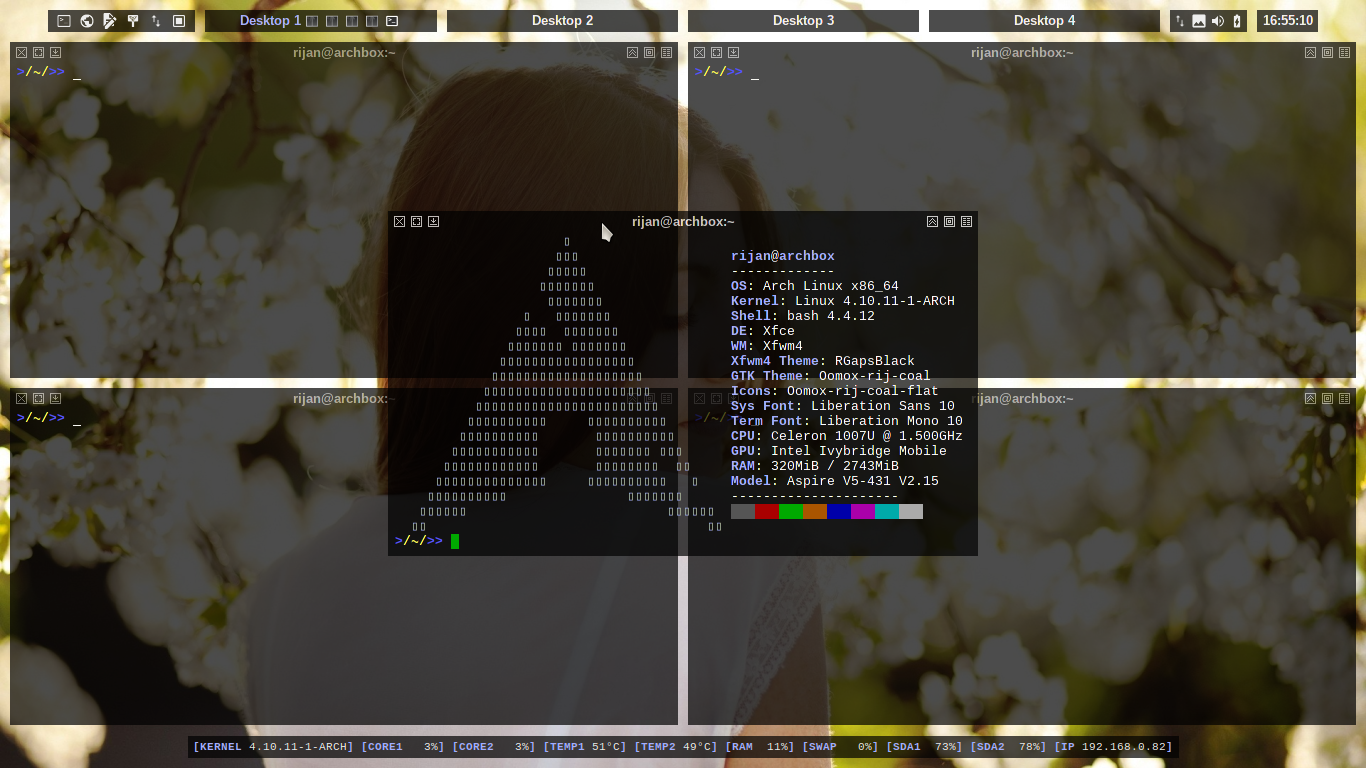This screenshot has width=1366, height=768.
Task: Click the 'Model: Aspire V5-431 V2.15' line
Action: click(835, 481)
